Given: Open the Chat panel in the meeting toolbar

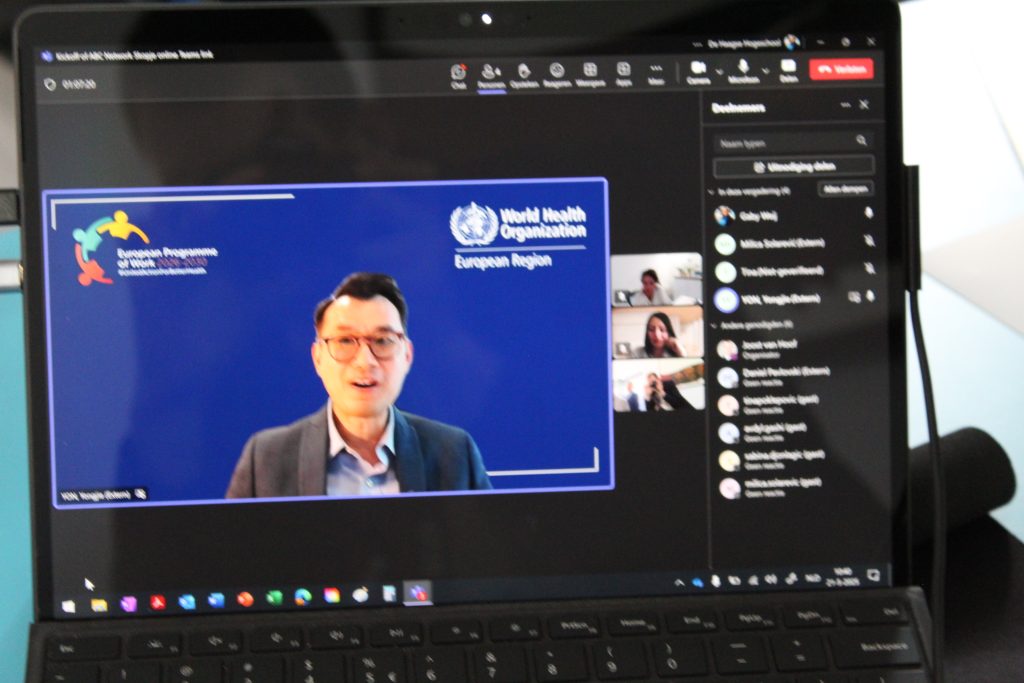Looking at the screenshot, I should (x=458, y=73).
